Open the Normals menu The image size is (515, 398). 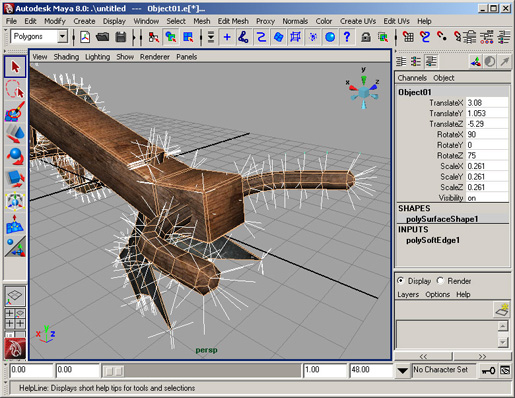(295, 21)
